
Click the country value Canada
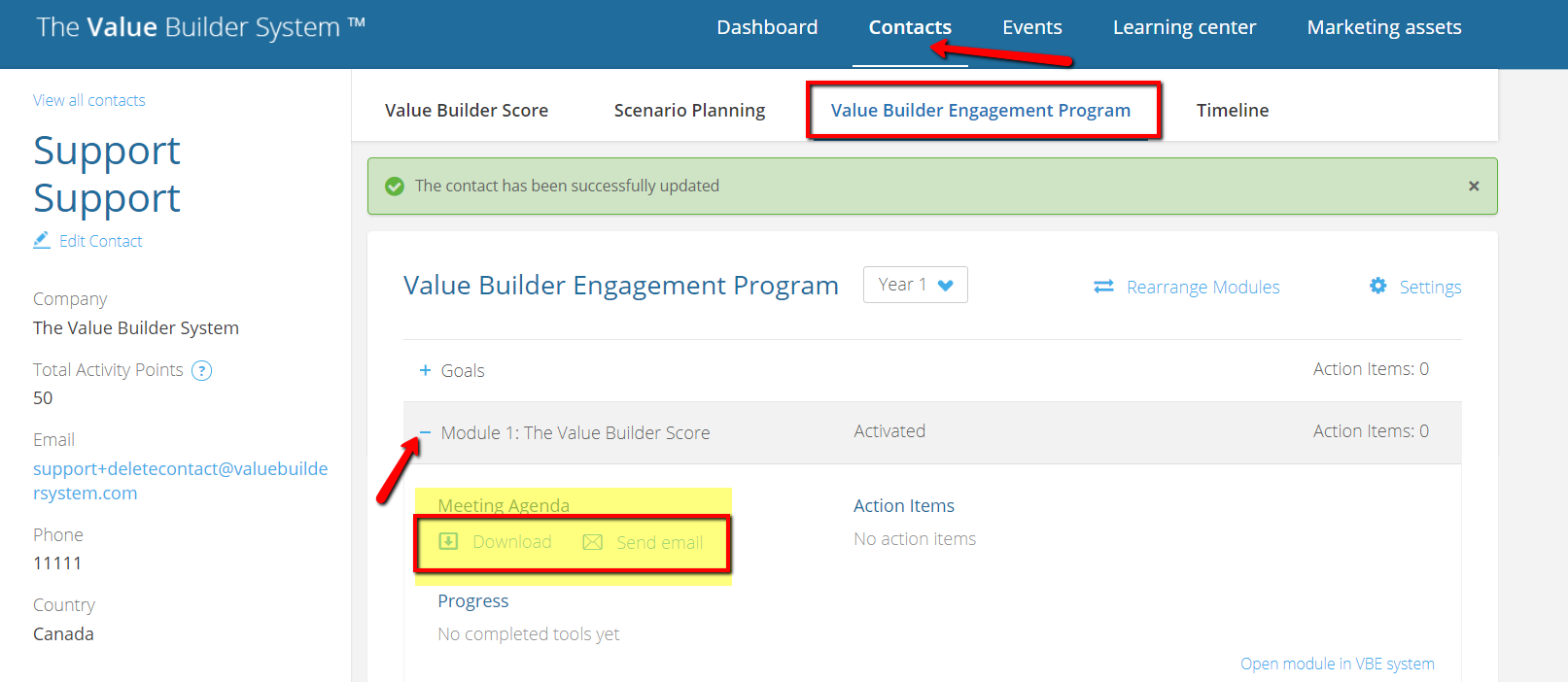click(63, 634)
